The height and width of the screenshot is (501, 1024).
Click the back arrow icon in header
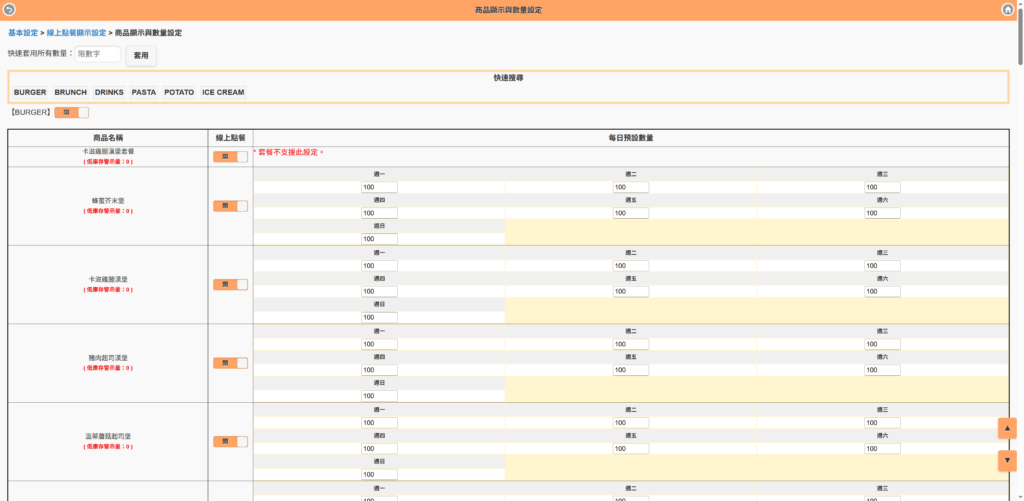point(10,9)
